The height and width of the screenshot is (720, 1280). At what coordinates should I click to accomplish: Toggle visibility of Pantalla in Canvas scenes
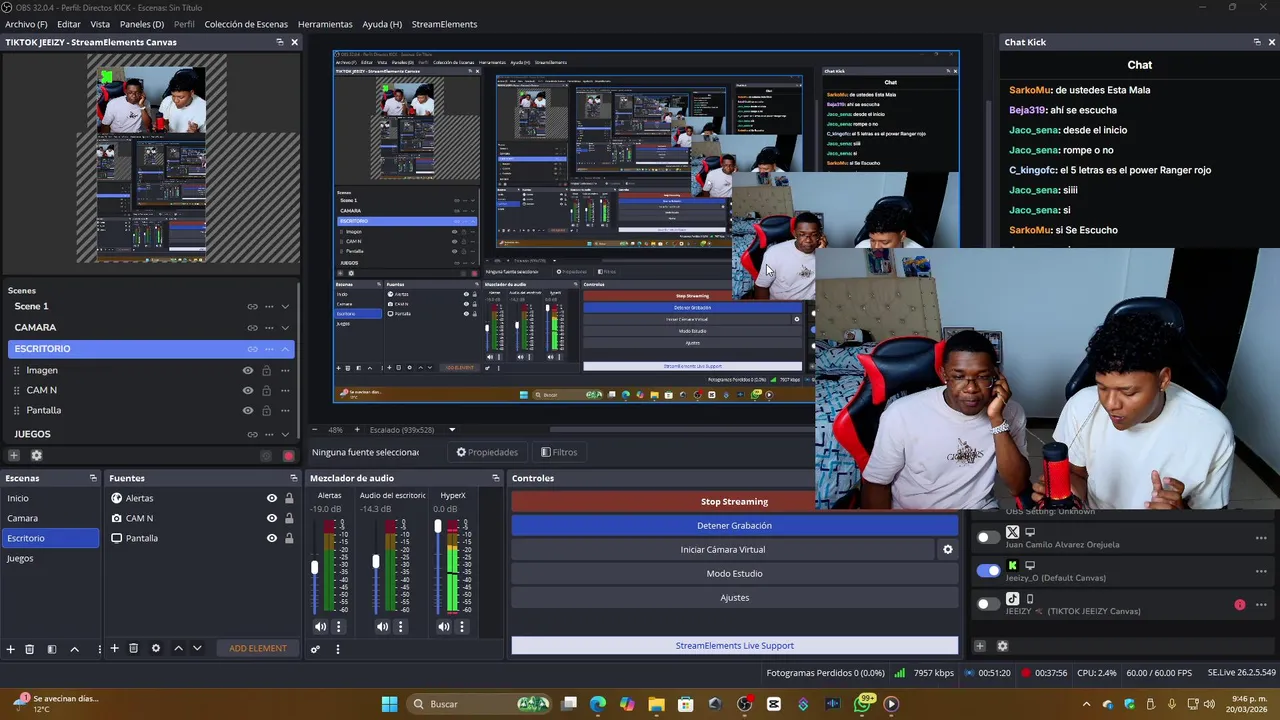coord(248,411)
